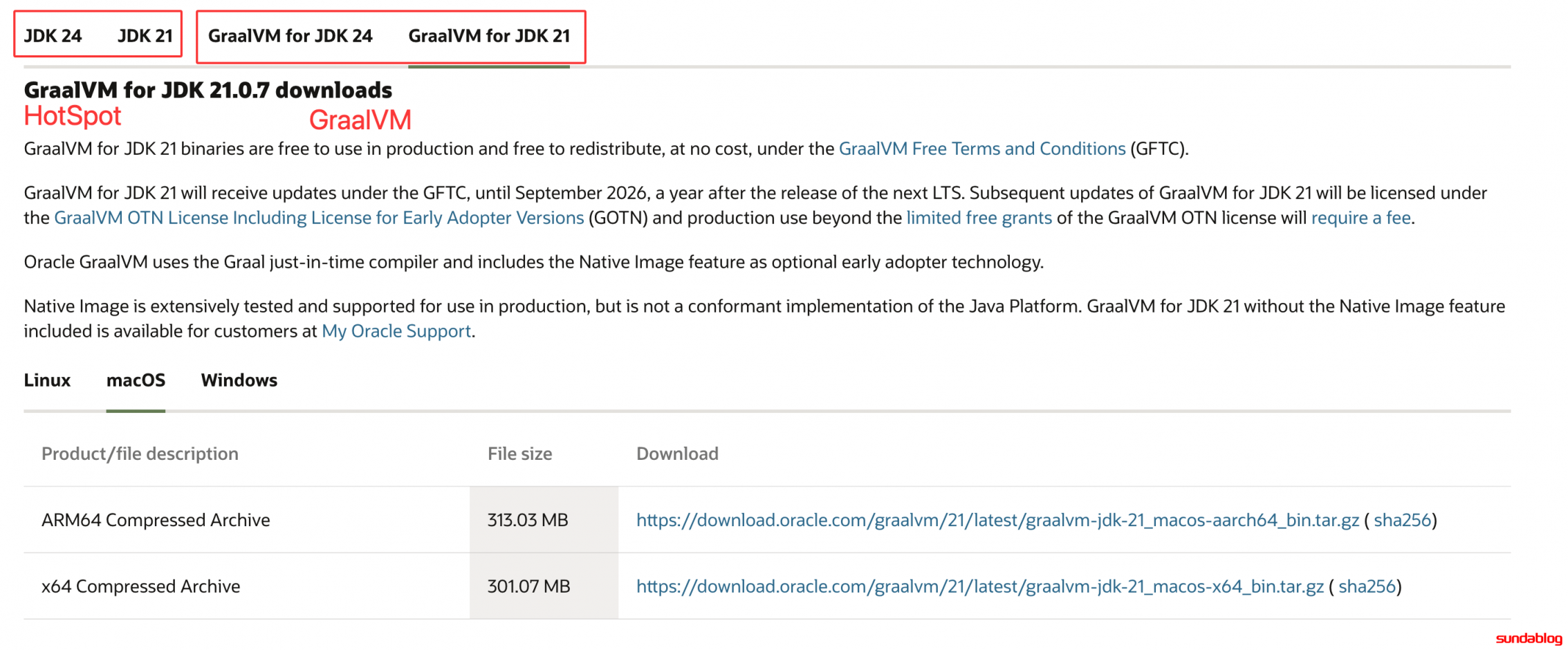Open the Windows downloads tab

coord(239,380)
